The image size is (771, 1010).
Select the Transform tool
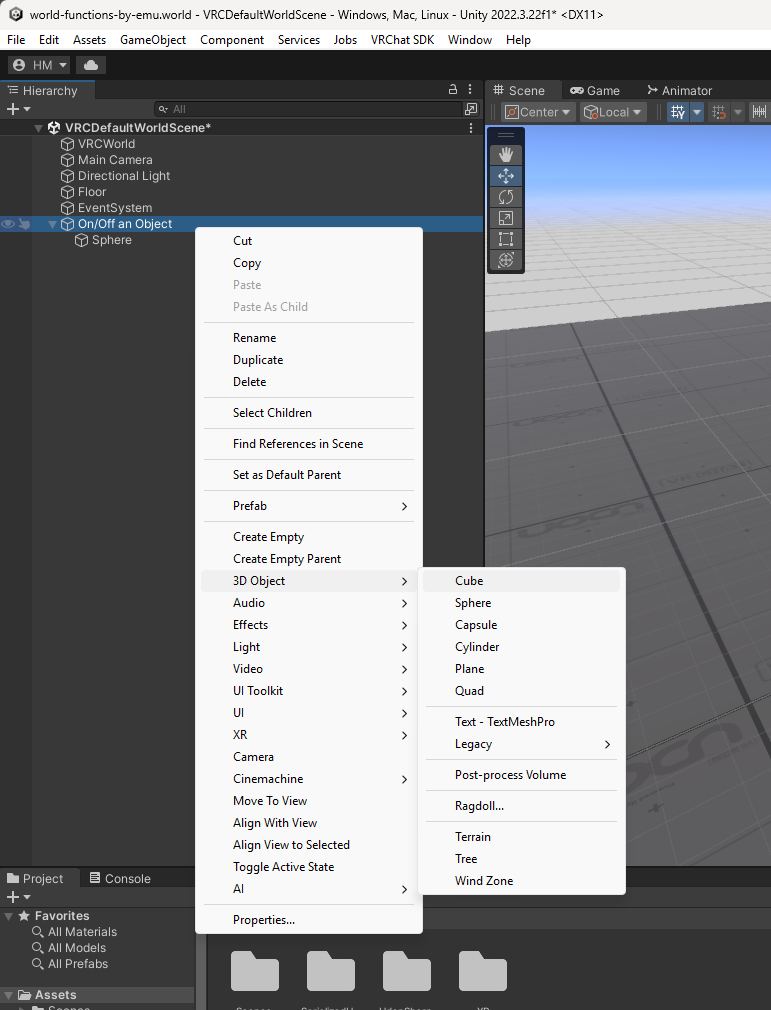click(506, 260)
